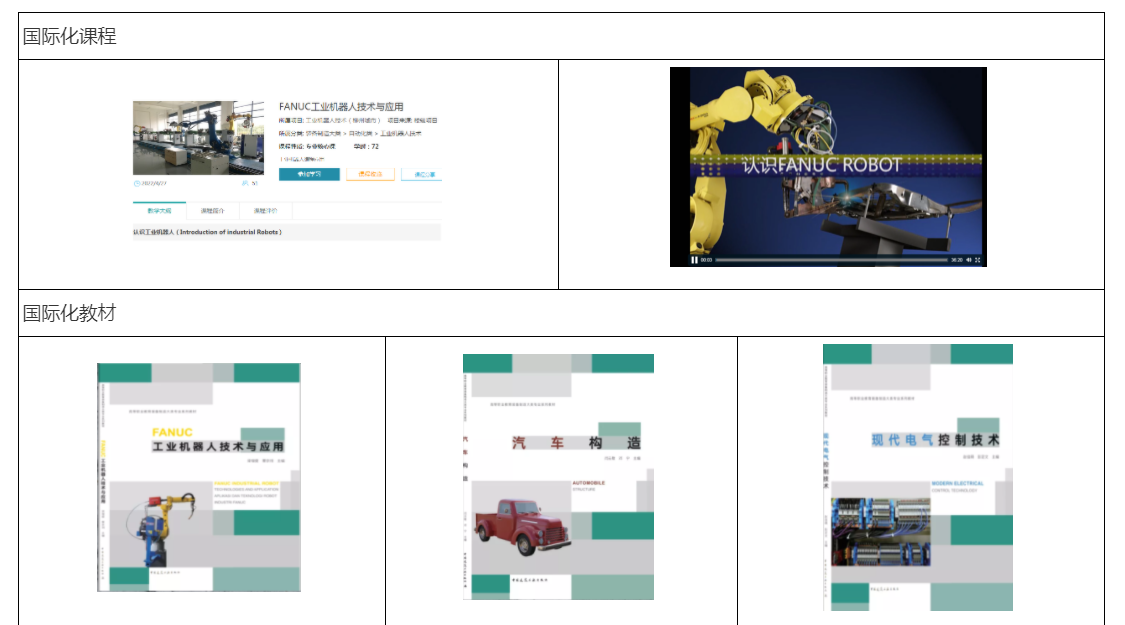Open the 汽车构造 textbook cover
The width and height of the screenshot is (1125, 625).
point(558,476)
